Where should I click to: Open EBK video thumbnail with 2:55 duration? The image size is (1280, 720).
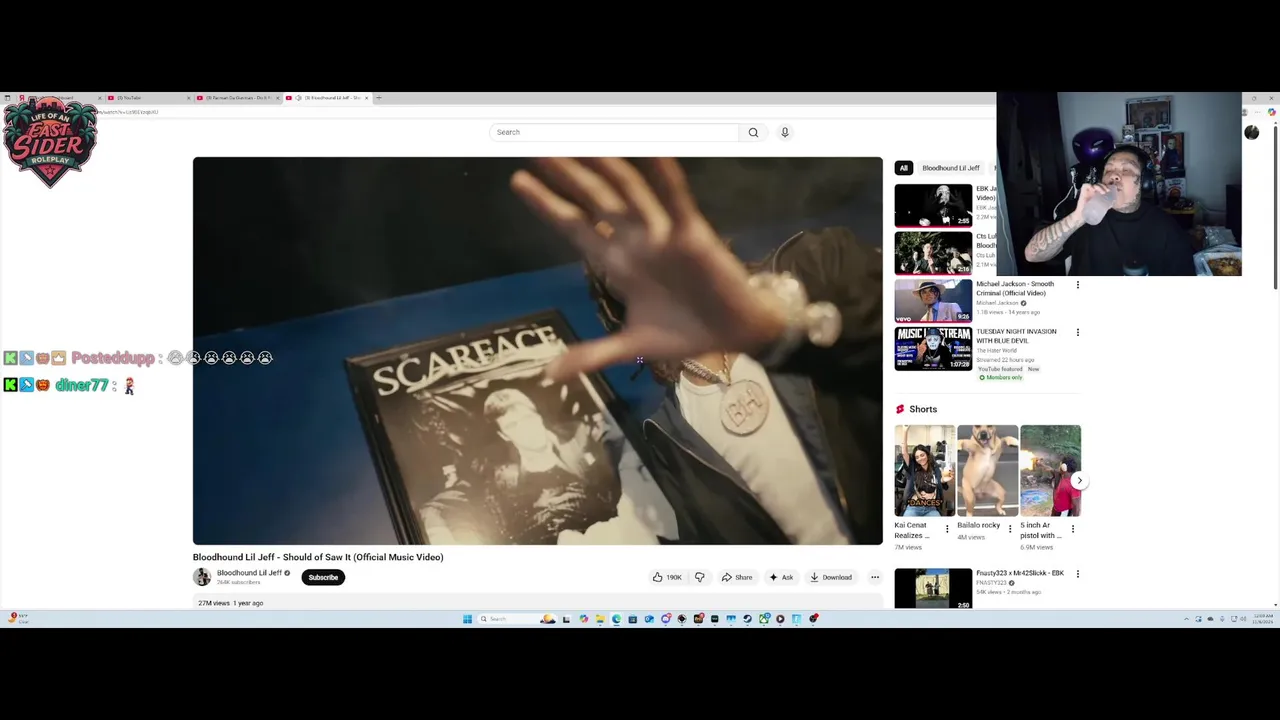(x=933, y=205)
